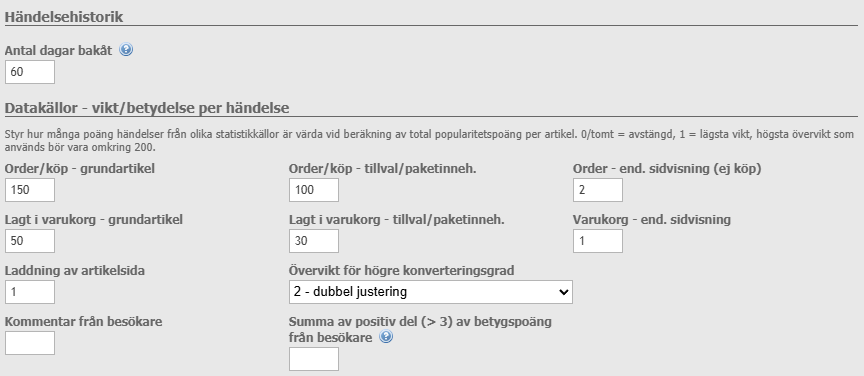Click the Order/köp - grundartikel label

(79, 169)
